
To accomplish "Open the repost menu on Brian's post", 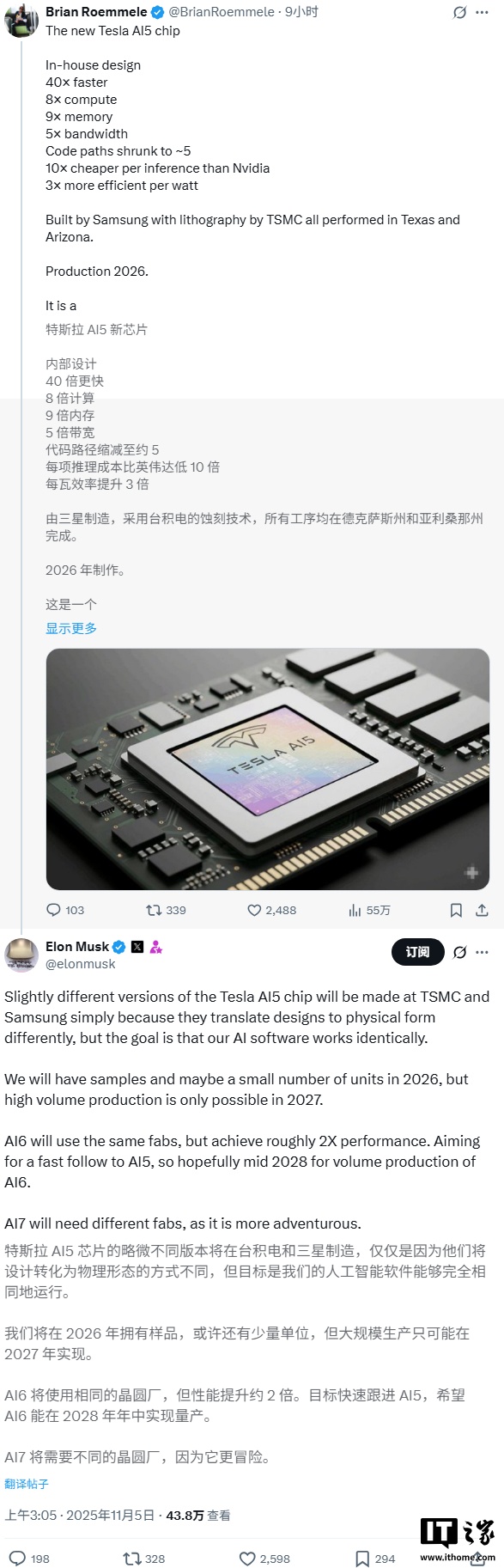I will (x=153, y=909).
